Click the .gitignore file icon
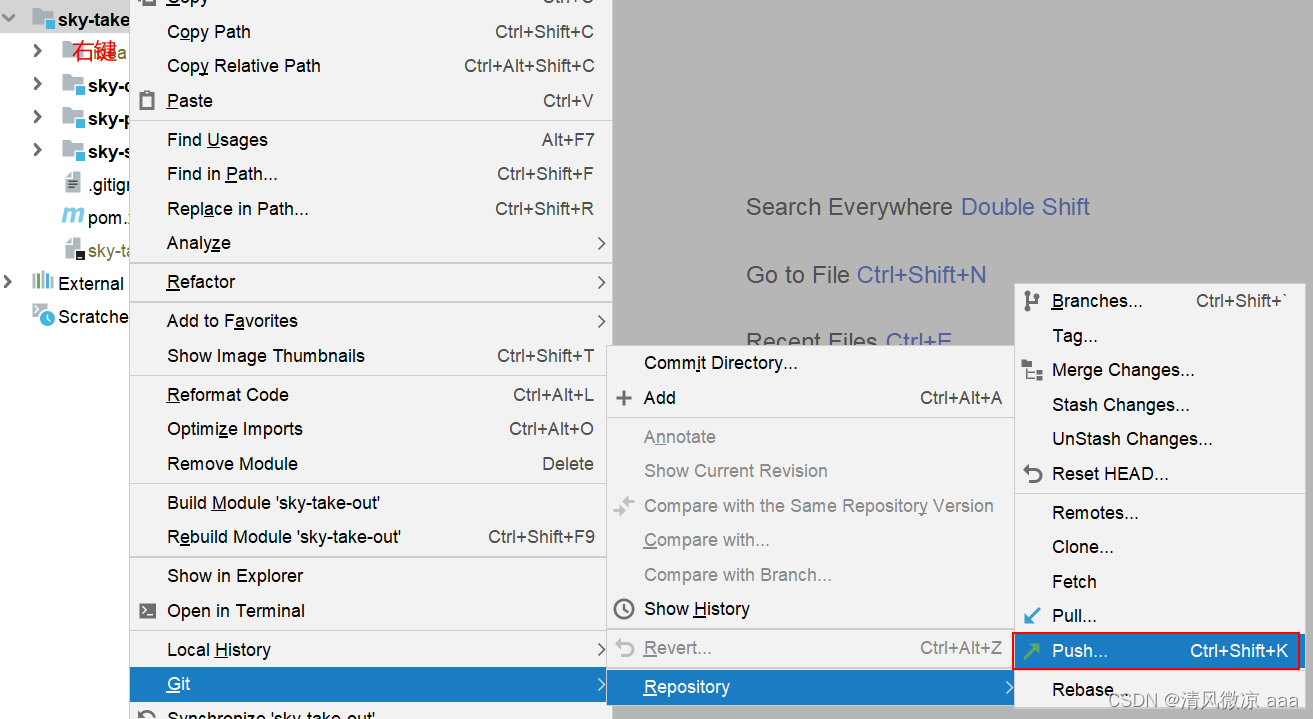 (73, 183)
